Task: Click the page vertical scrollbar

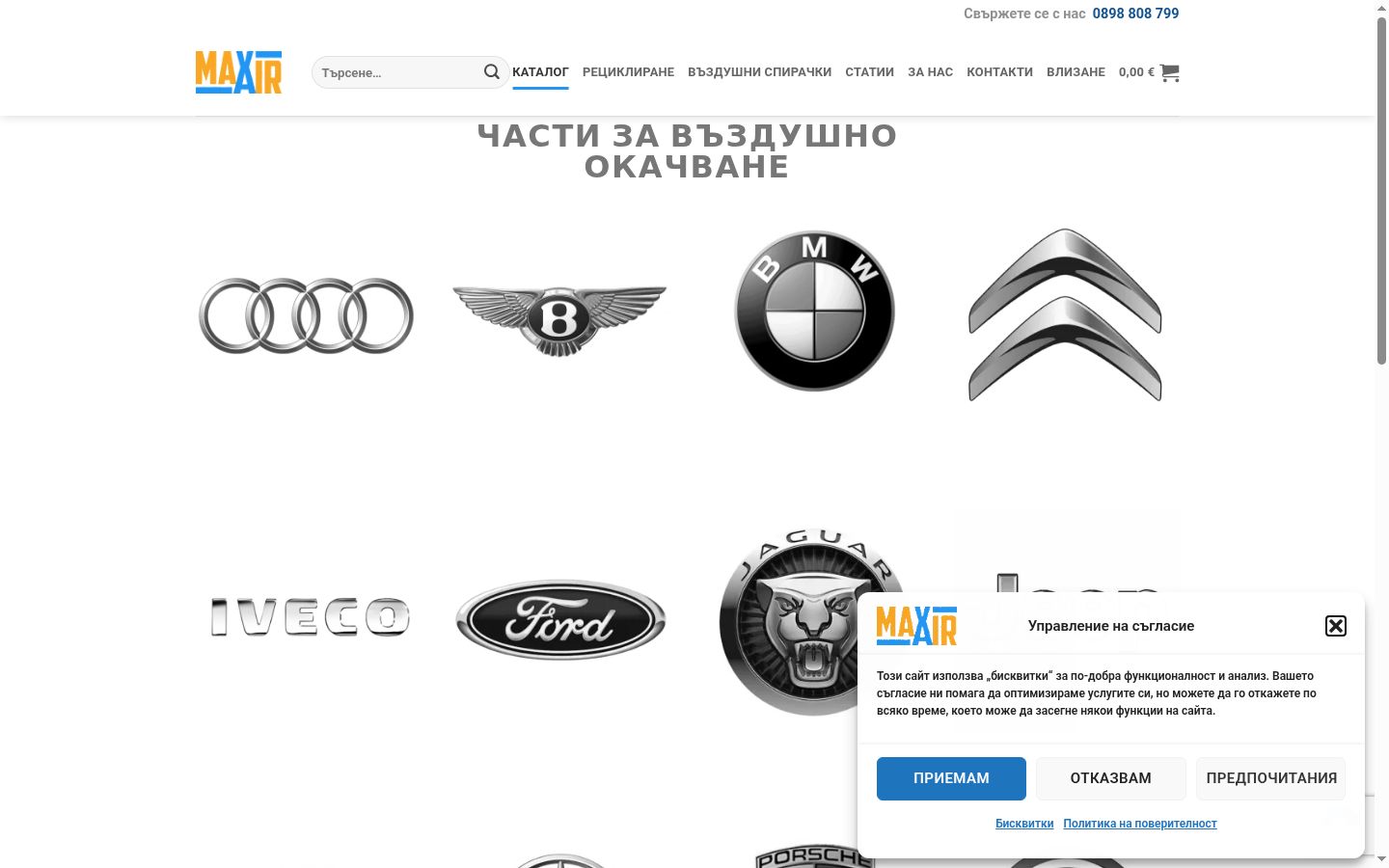Action: tap(1381, 191)
